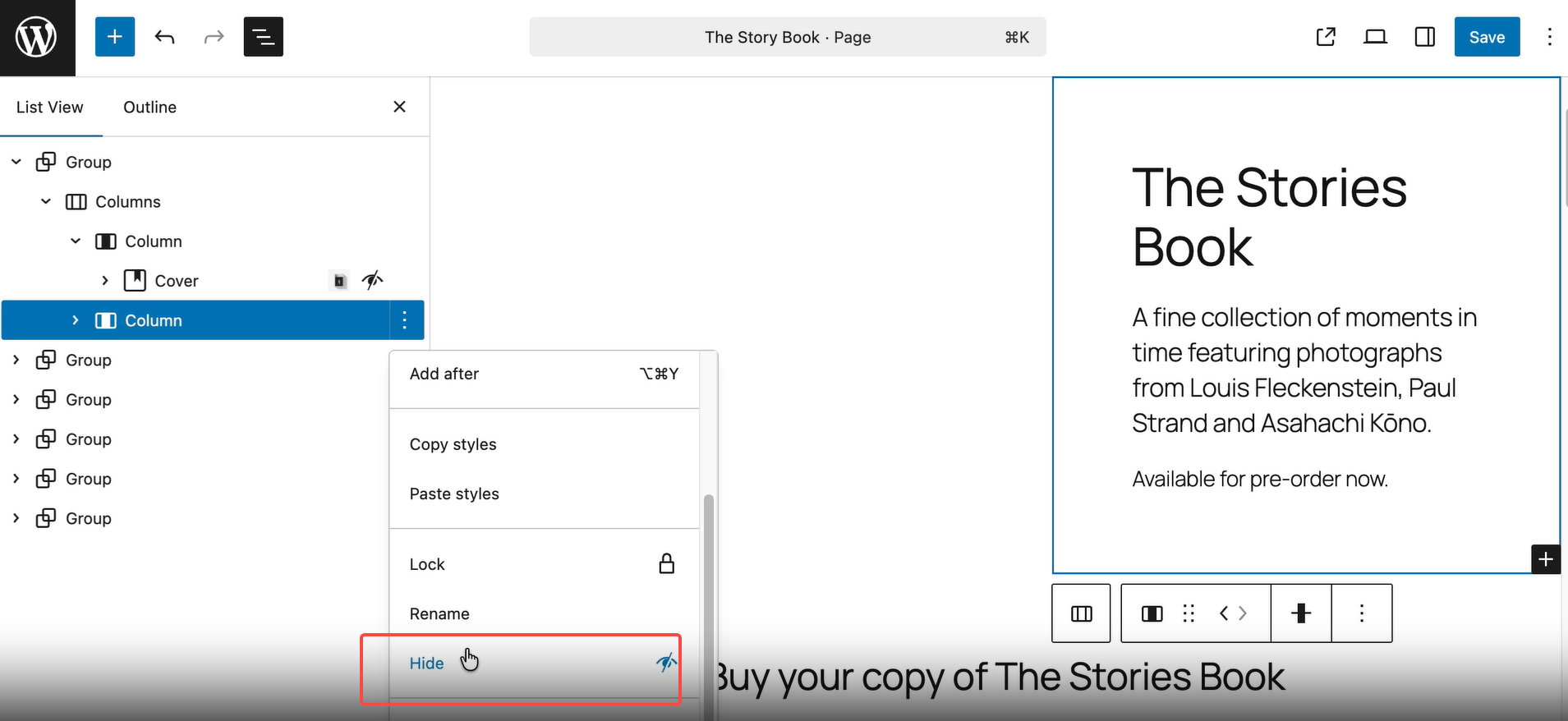Expand the Cover block tree item
This screenshot has height=721, width=1568.
click(x=105, y=281)
